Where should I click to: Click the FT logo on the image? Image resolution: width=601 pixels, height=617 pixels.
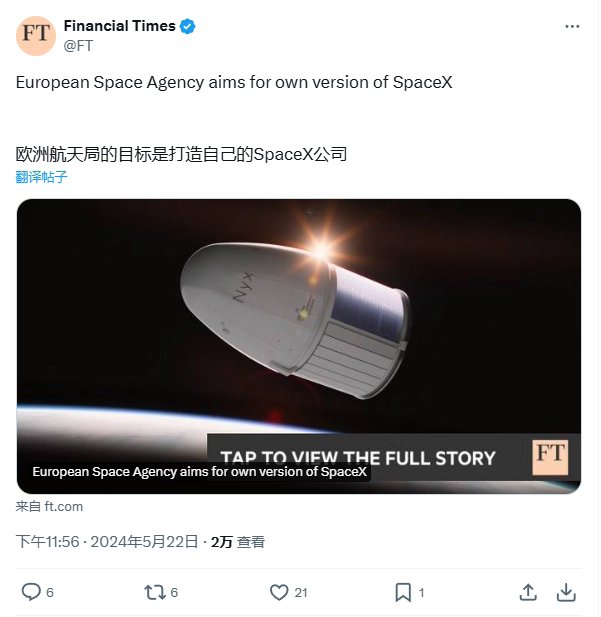pyautogui.click(x=550, y=455)
